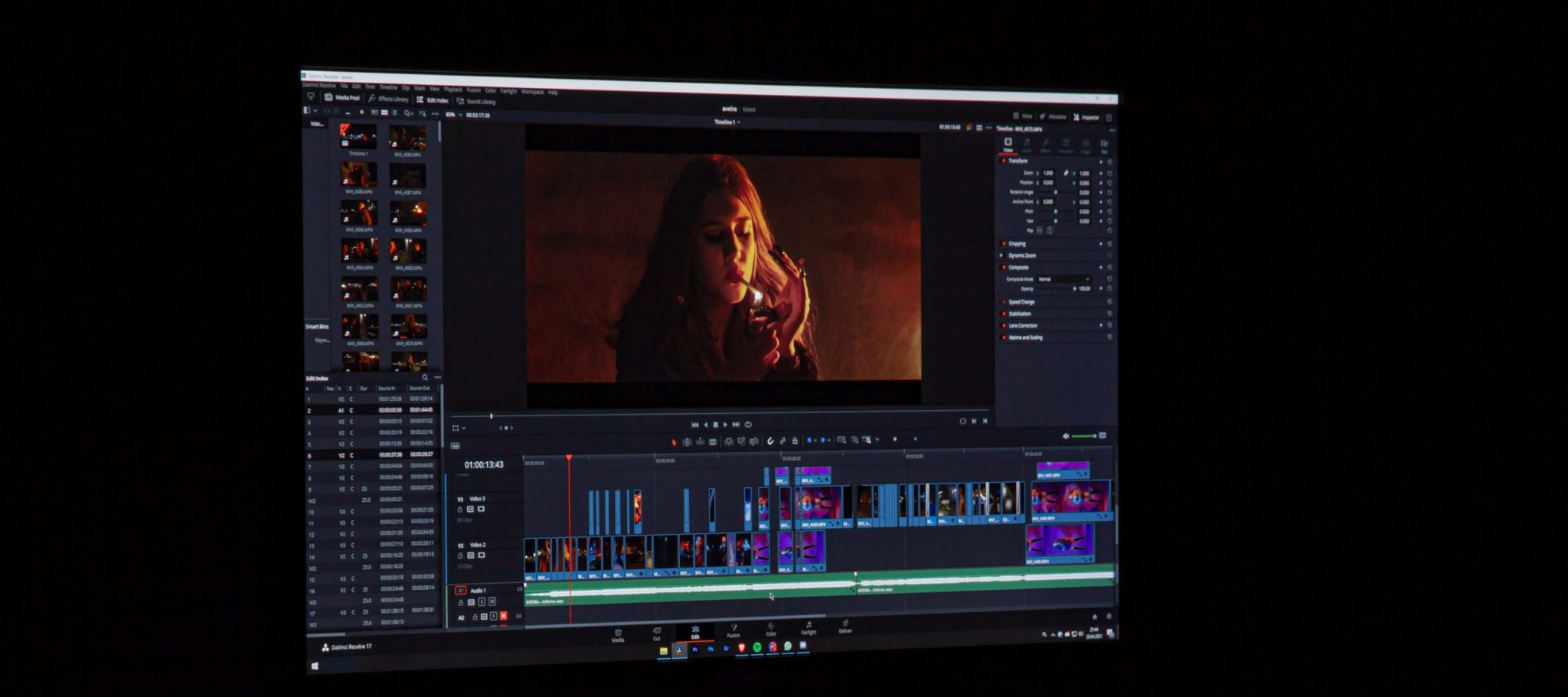Select the MVI_4581.MP4 clip thumbnail
Screen dimensions: 1568x697
[409, 288]
